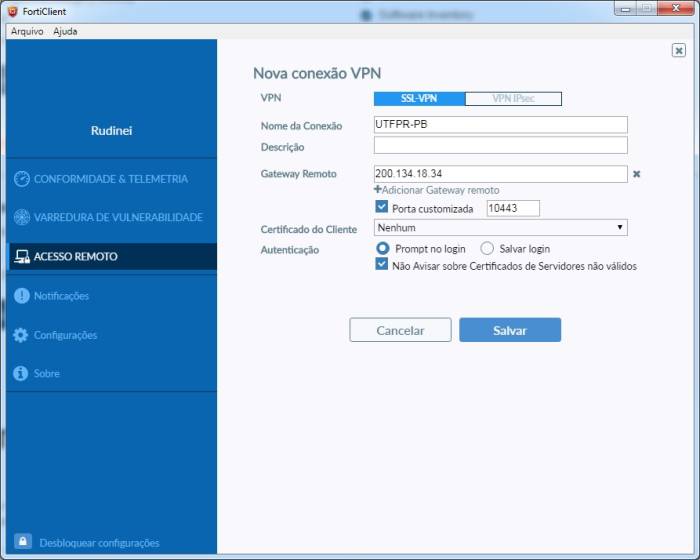Select the Prompt no login radio button

[x=383, y=248]
